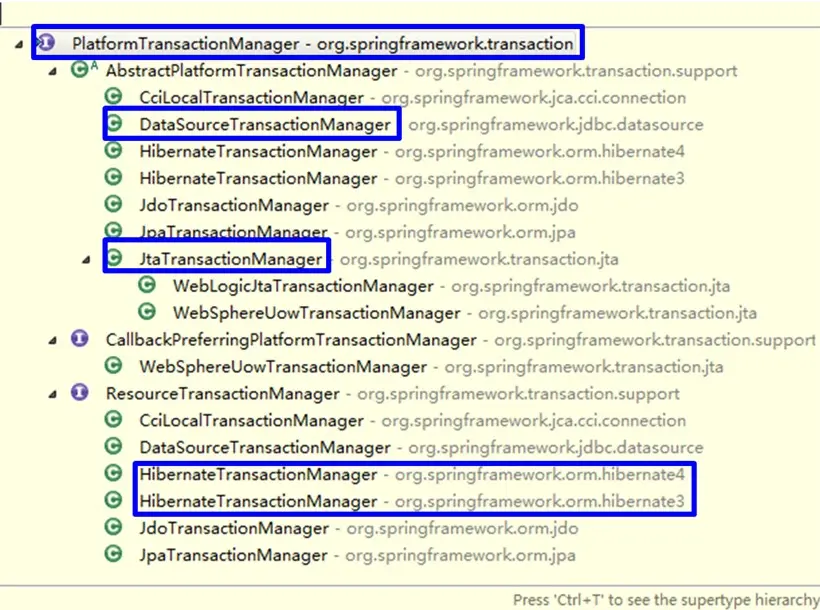Select the ResourceTransactionManager label
Screen dimensions: 820x610
(223, 393)
